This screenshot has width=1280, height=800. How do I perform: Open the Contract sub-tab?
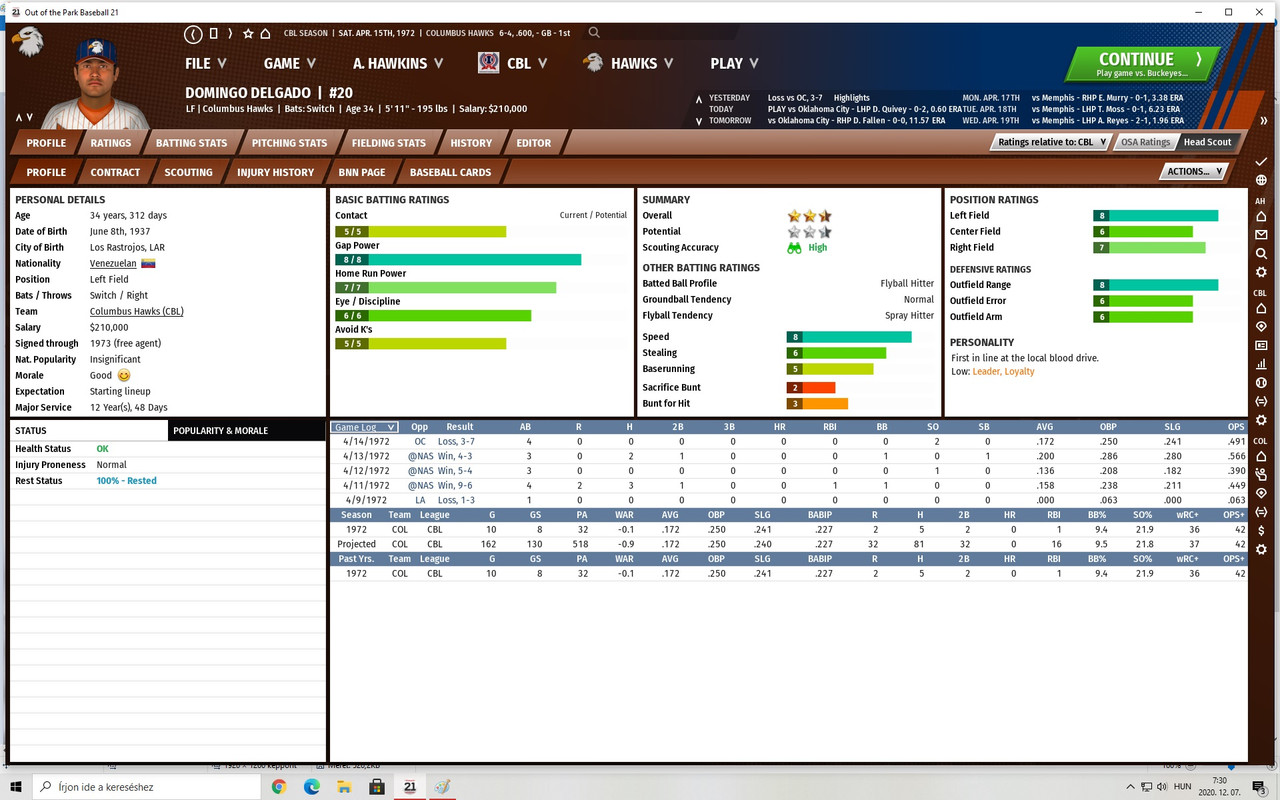[x=116, y=172]
